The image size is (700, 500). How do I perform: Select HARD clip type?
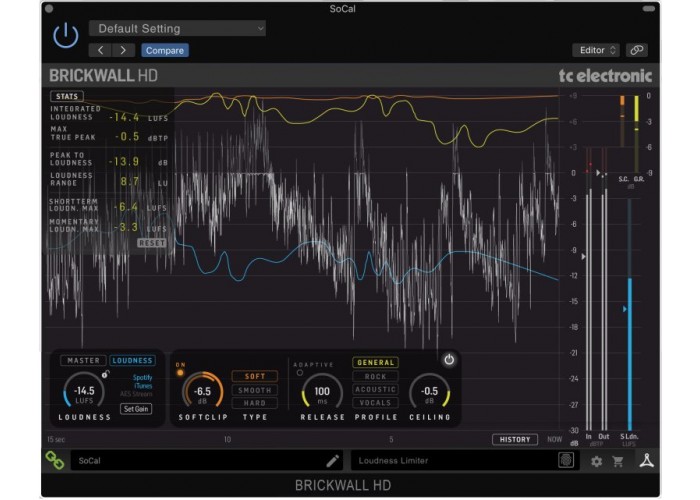[255, 403]
